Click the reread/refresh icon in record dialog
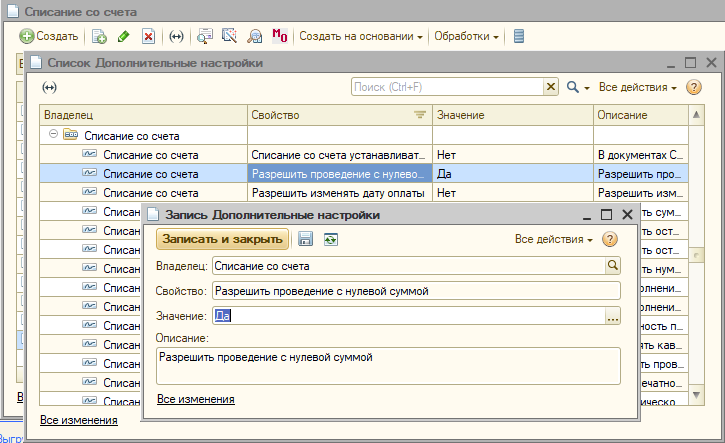Screen dimensions: 725x443 tap(330, 239)
